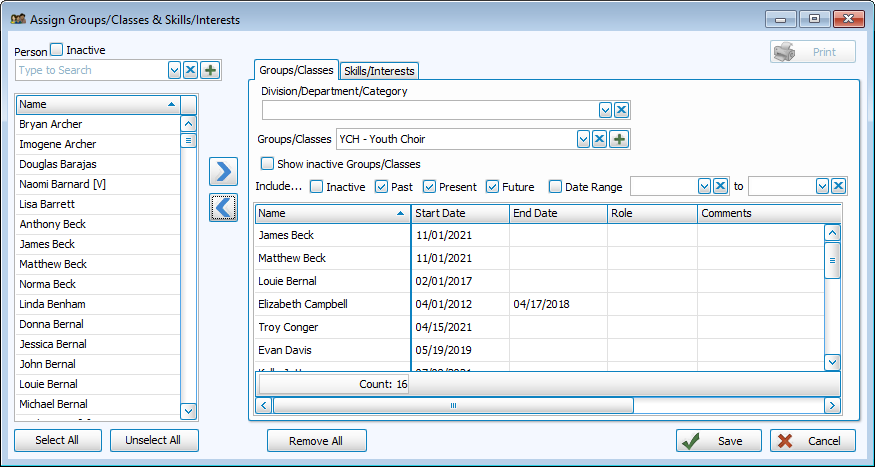Enable the Date Range checkbox

pyautogui.click(x=555, y=186)
